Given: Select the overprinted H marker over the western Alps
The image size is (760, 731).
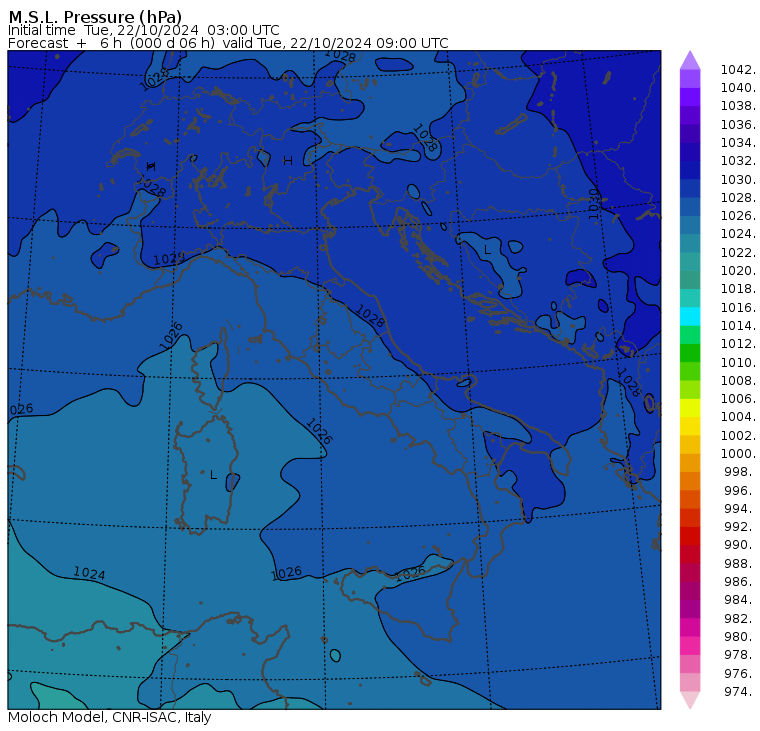Looking at the screenshot, I should 151,166.
